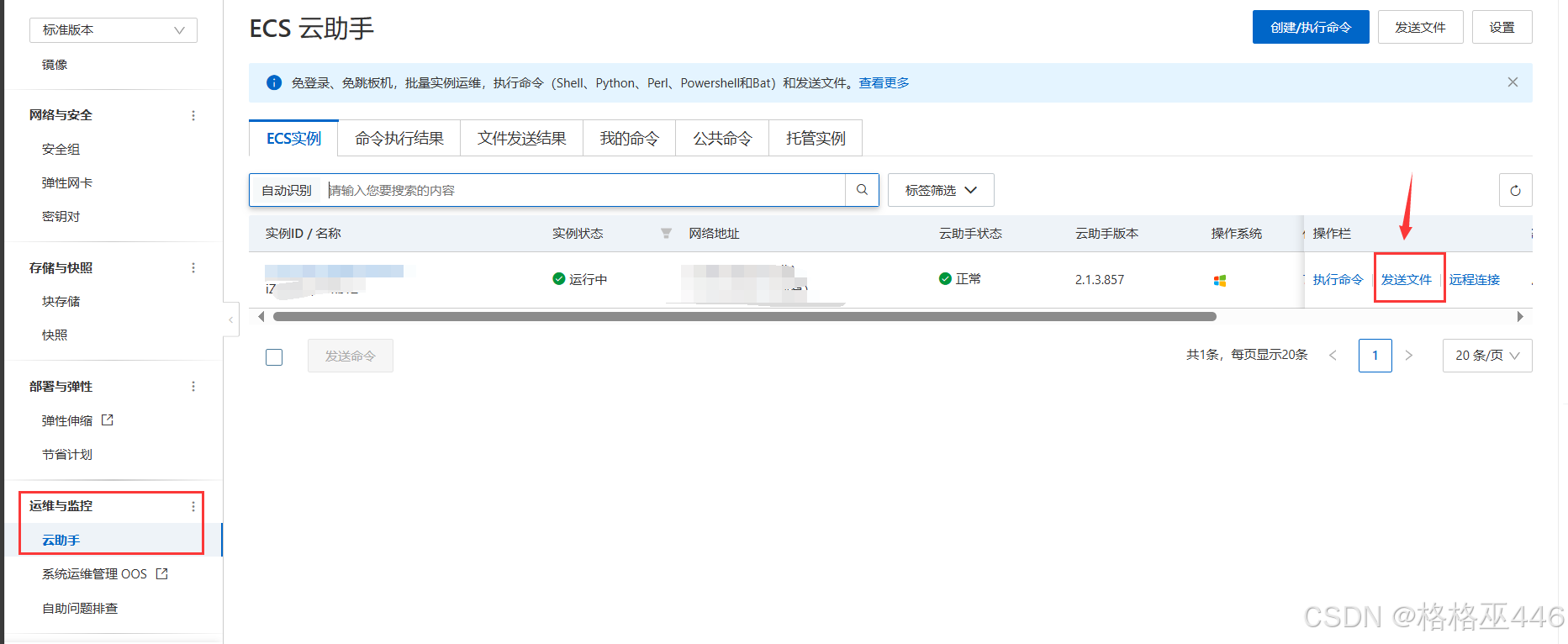Image resolution: width=1568 pixels, height=644 pixels.
Task: Open 自助问题排查 in the sidebar
Action: [x=80, y=608]
